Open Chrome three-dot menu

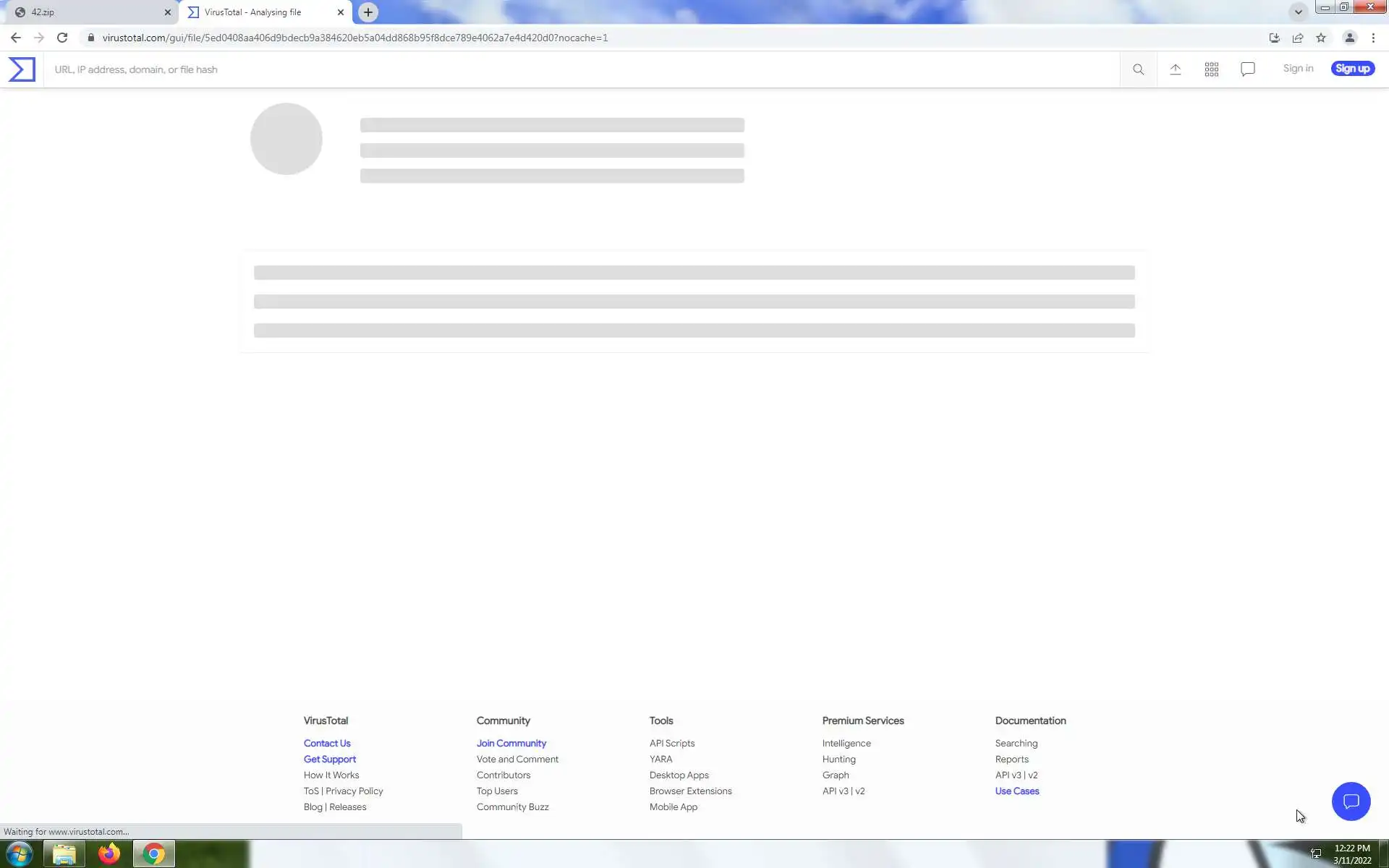point(1373,38)
